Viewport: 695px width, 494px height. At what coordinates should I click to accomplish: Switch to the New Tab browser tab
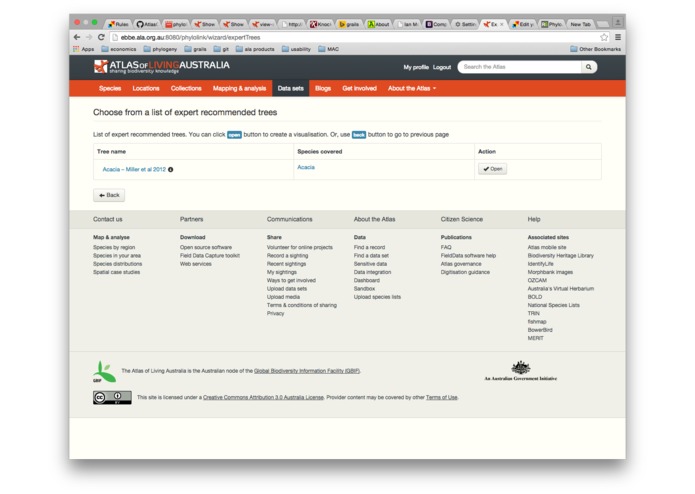[x=580, y=24]
